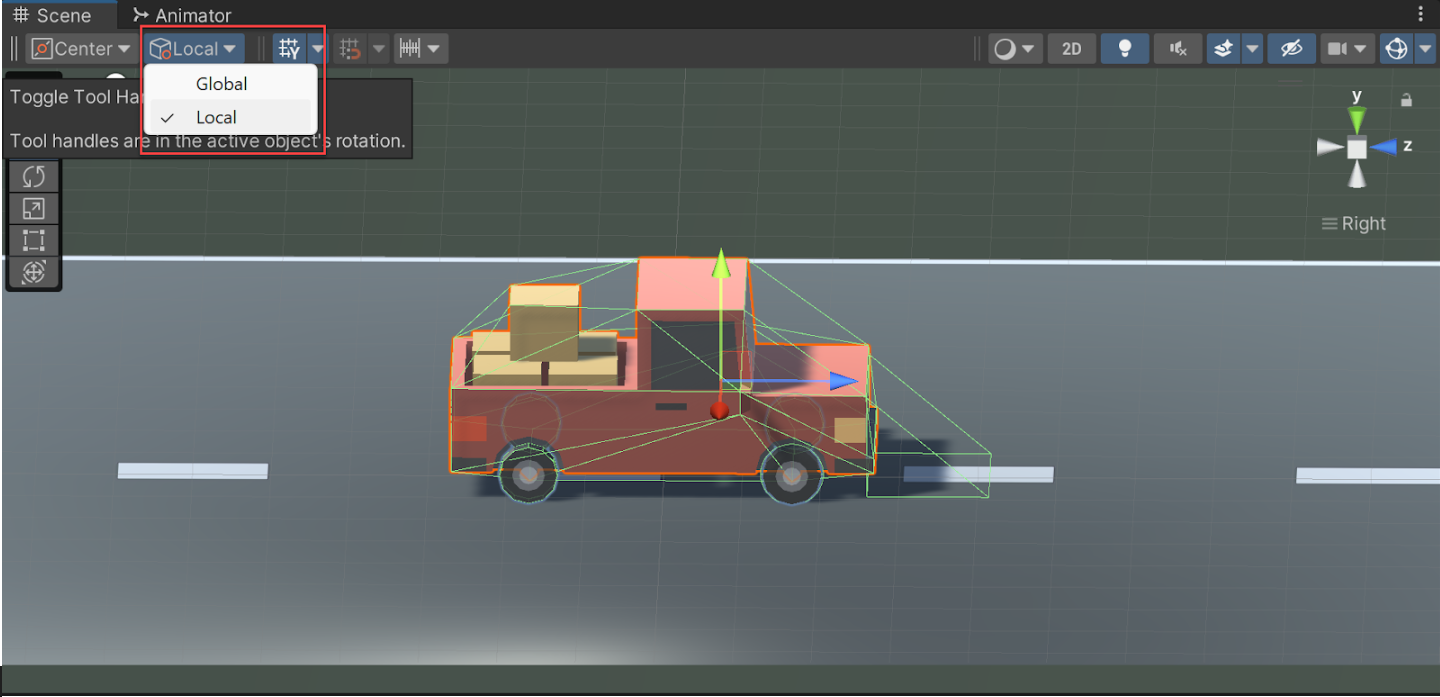This screenshot has height=697, width=1440.
Task: Open the Center pivot position dropdown
Action: (82, 48)
